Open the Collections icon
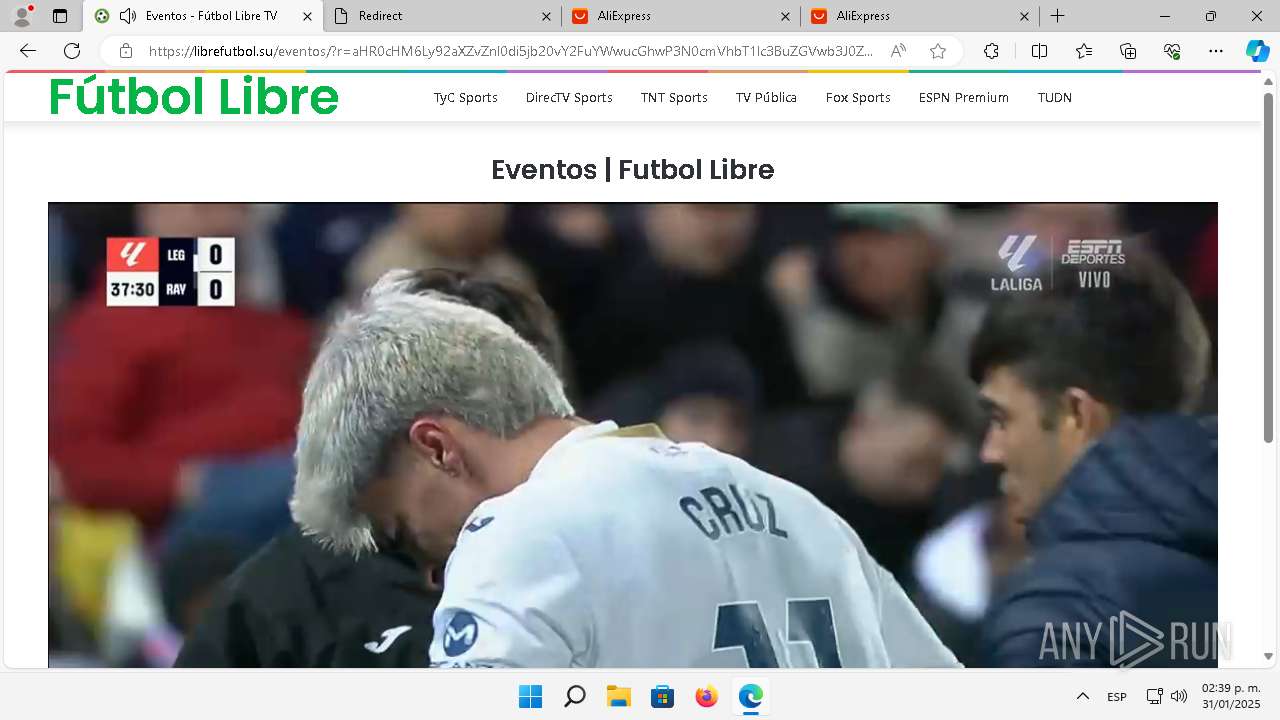This screenshot has height=720, width=1280. coord(1128,51)
